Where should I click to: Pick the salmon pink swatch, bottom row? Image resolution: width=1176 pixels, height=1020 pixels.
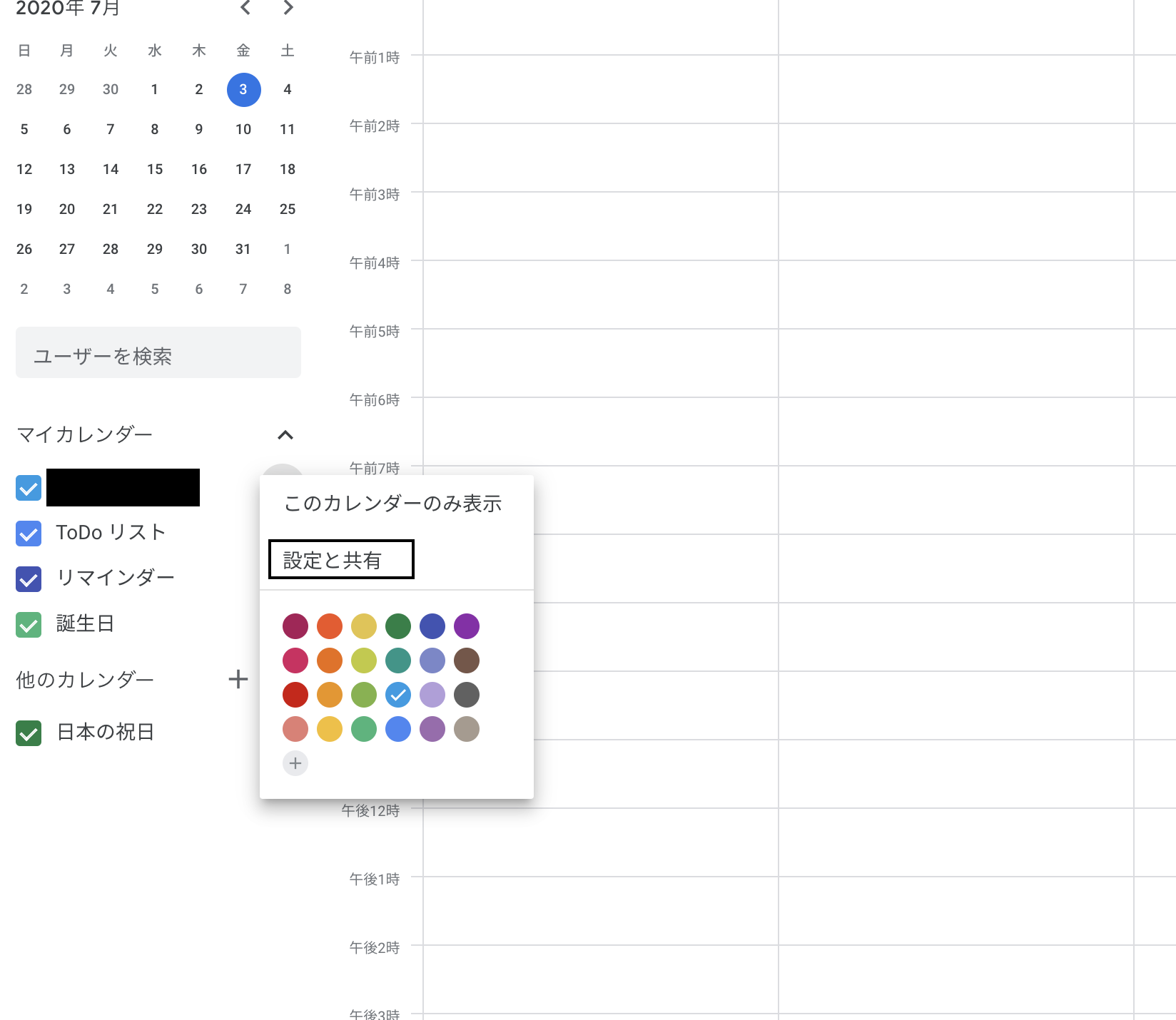(x=295, y=729)
